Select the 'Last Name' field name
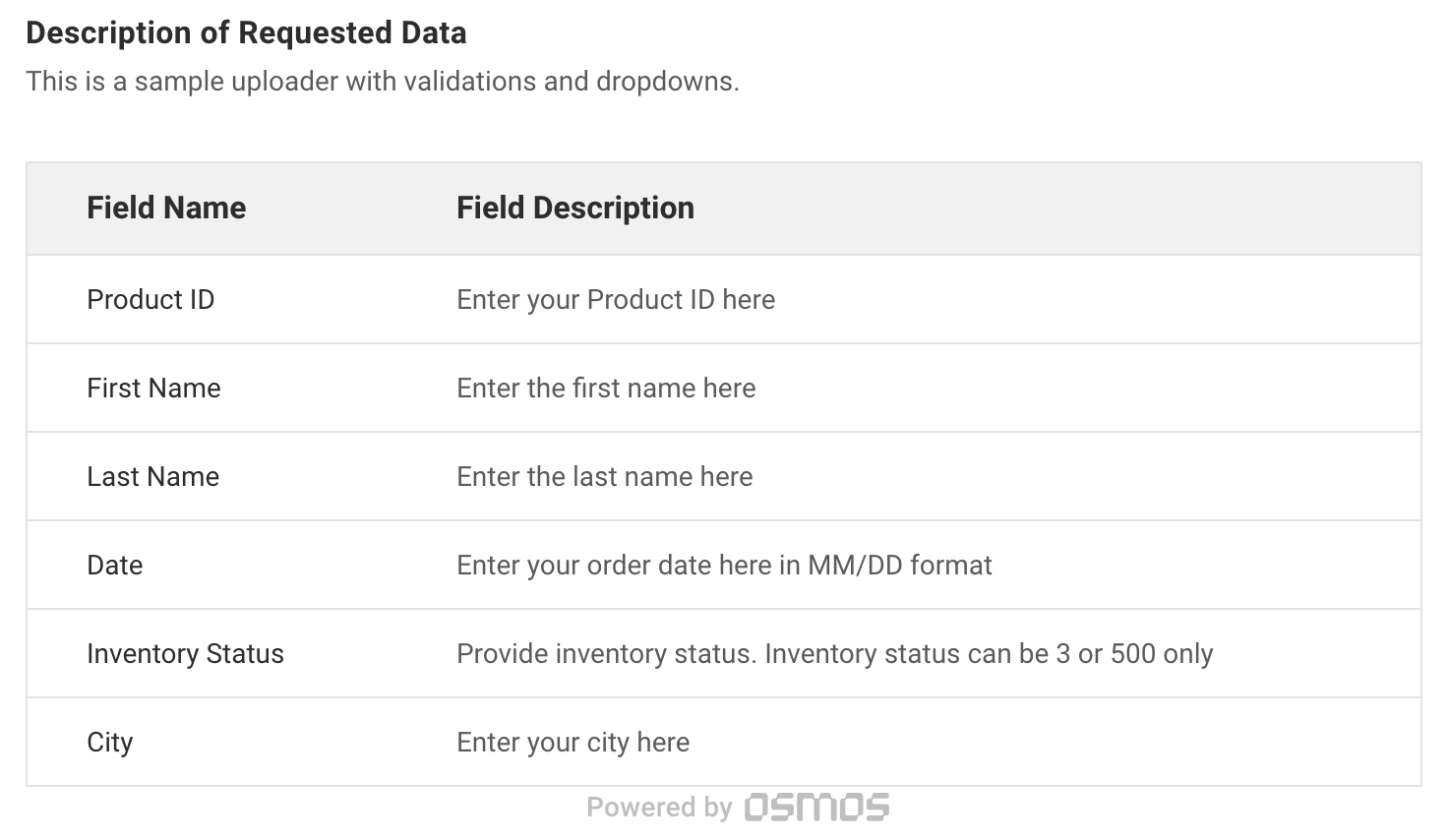 (152, 477)
